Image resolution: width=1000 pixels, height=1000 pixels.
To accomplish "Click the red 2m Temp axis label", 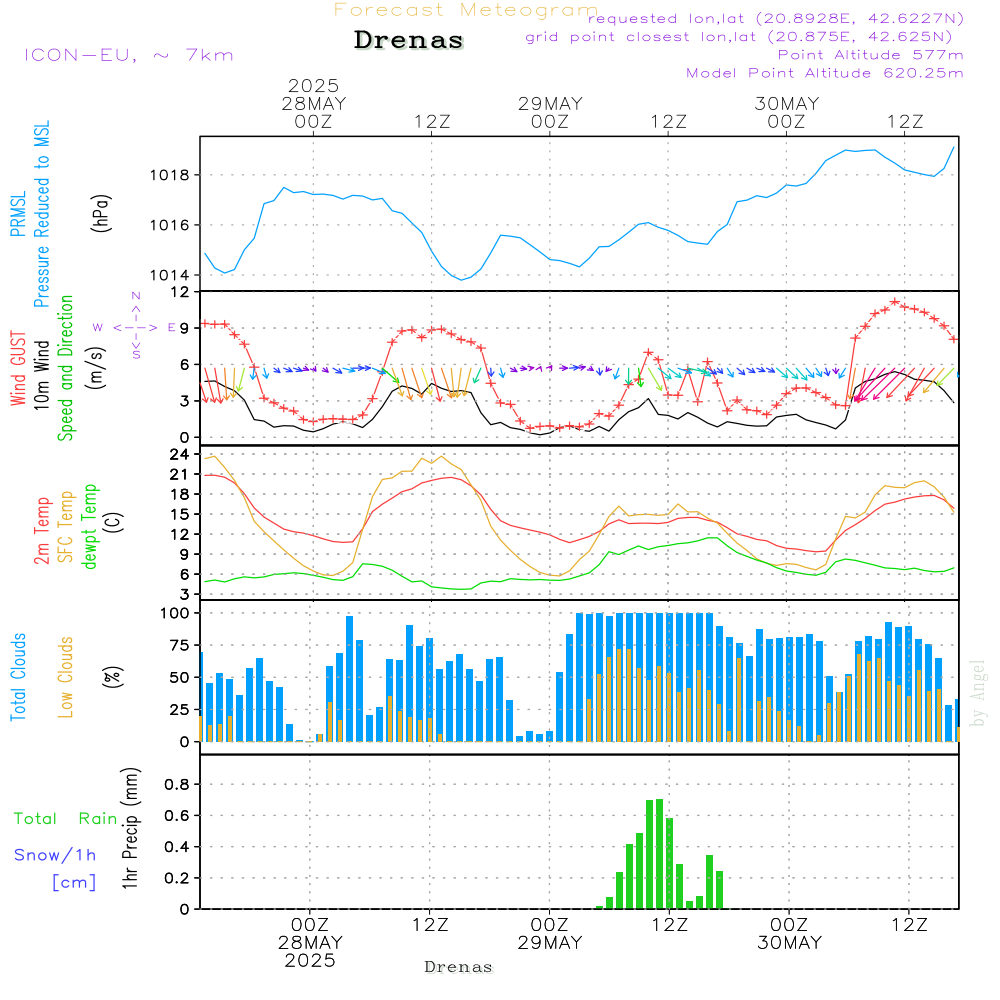I will click(42, 530).
